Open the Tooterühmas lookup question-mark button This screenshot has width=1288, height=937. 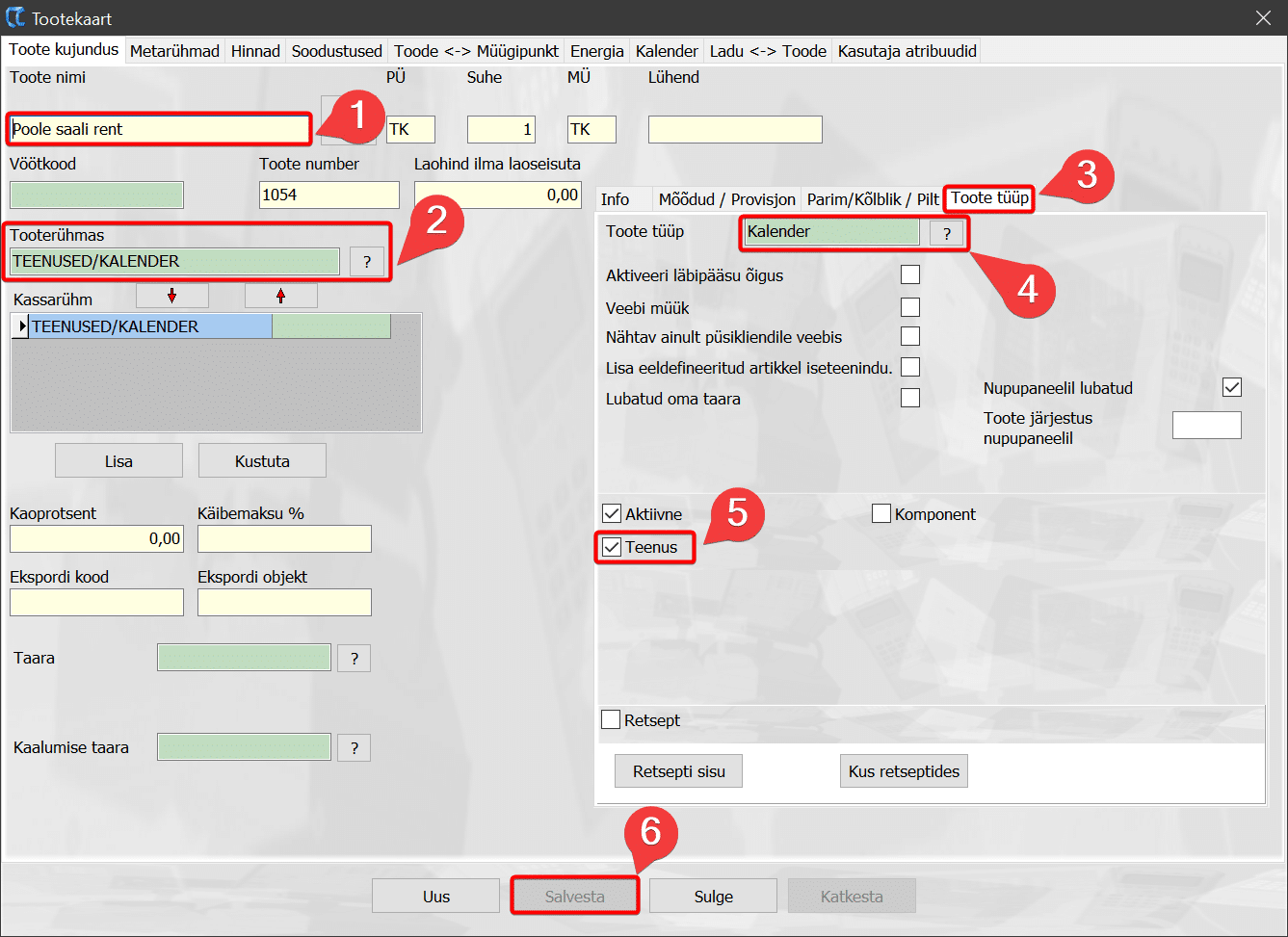pos(366,261)
